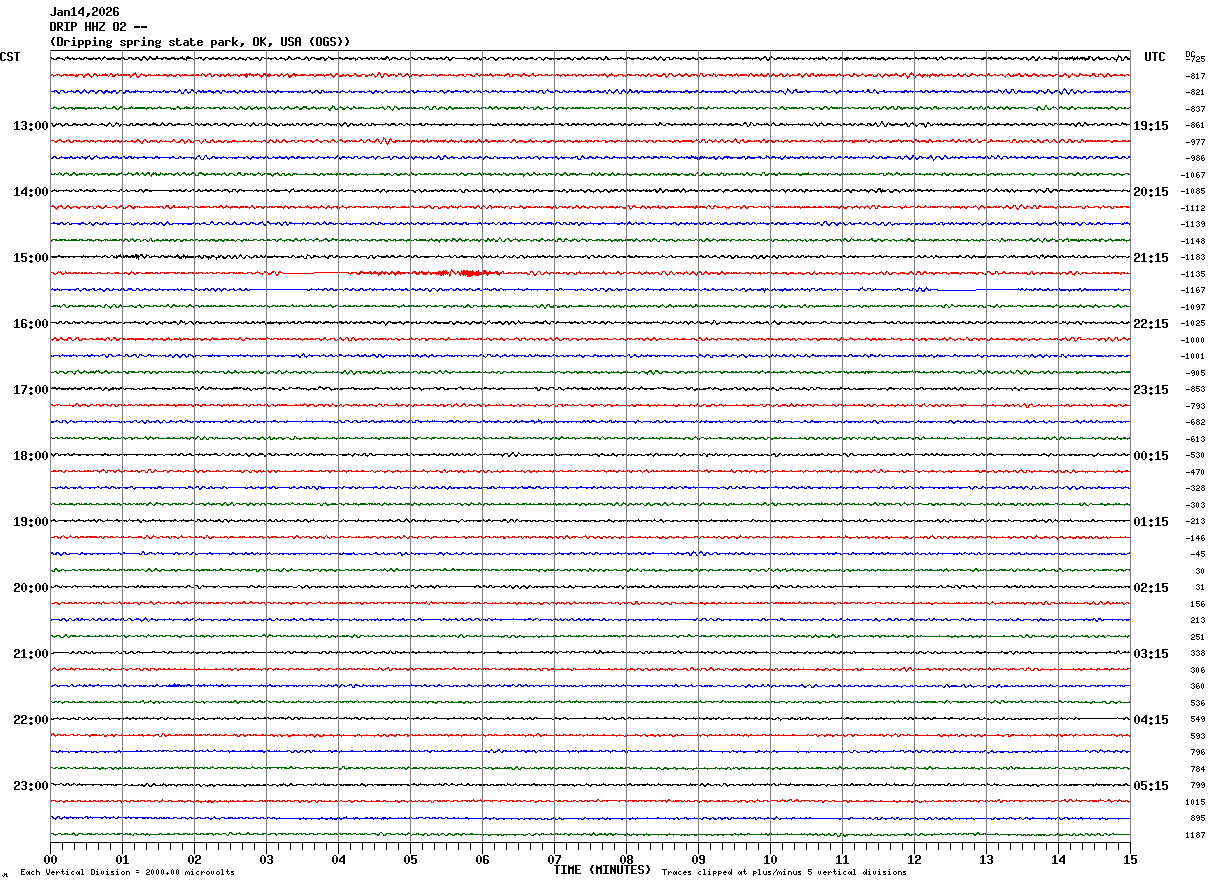
Task: Select DC offset value -1135
Action: click(1193, 274)
